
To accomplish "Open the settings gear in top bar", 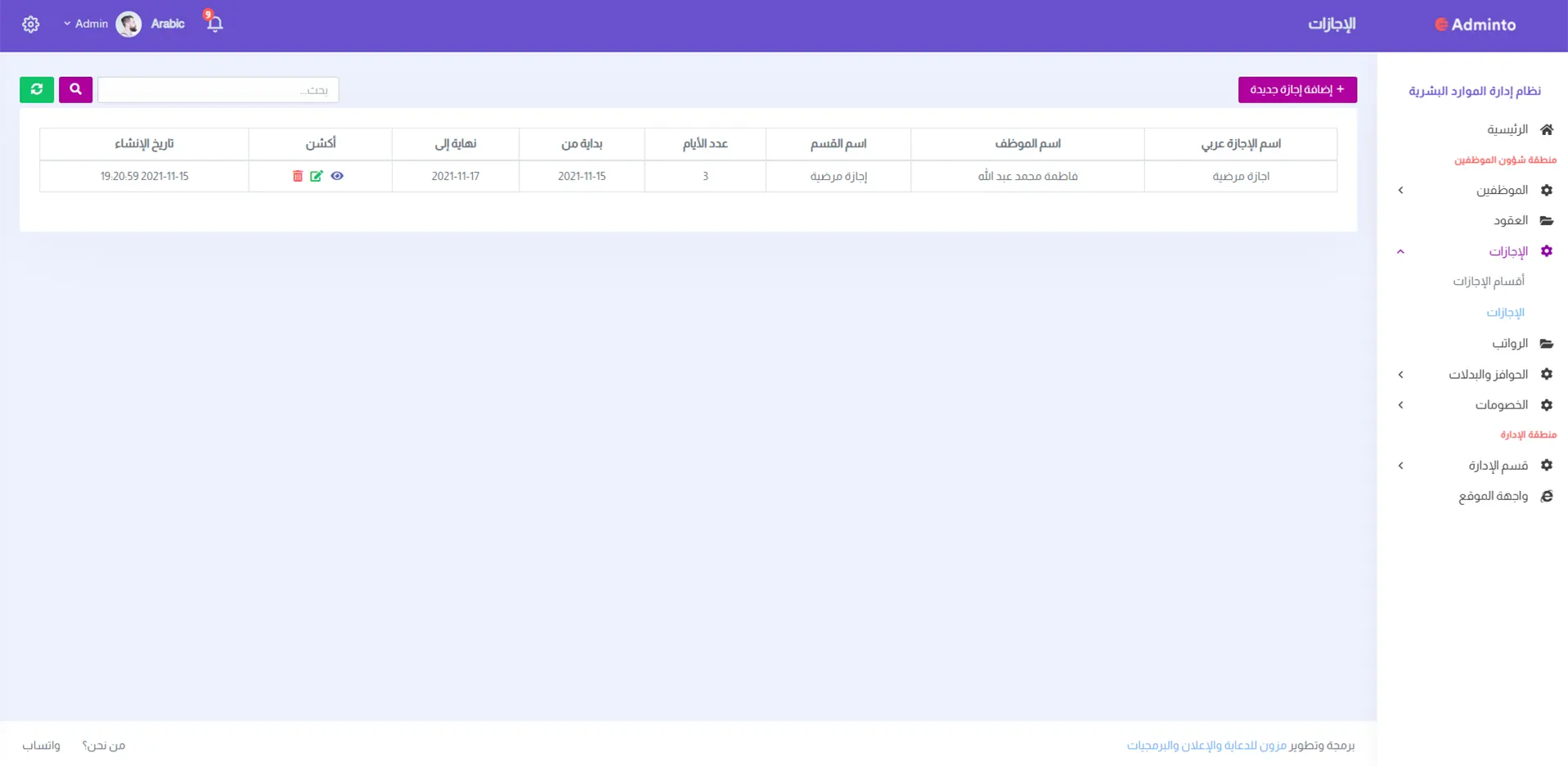I will [x=31, y=25].
